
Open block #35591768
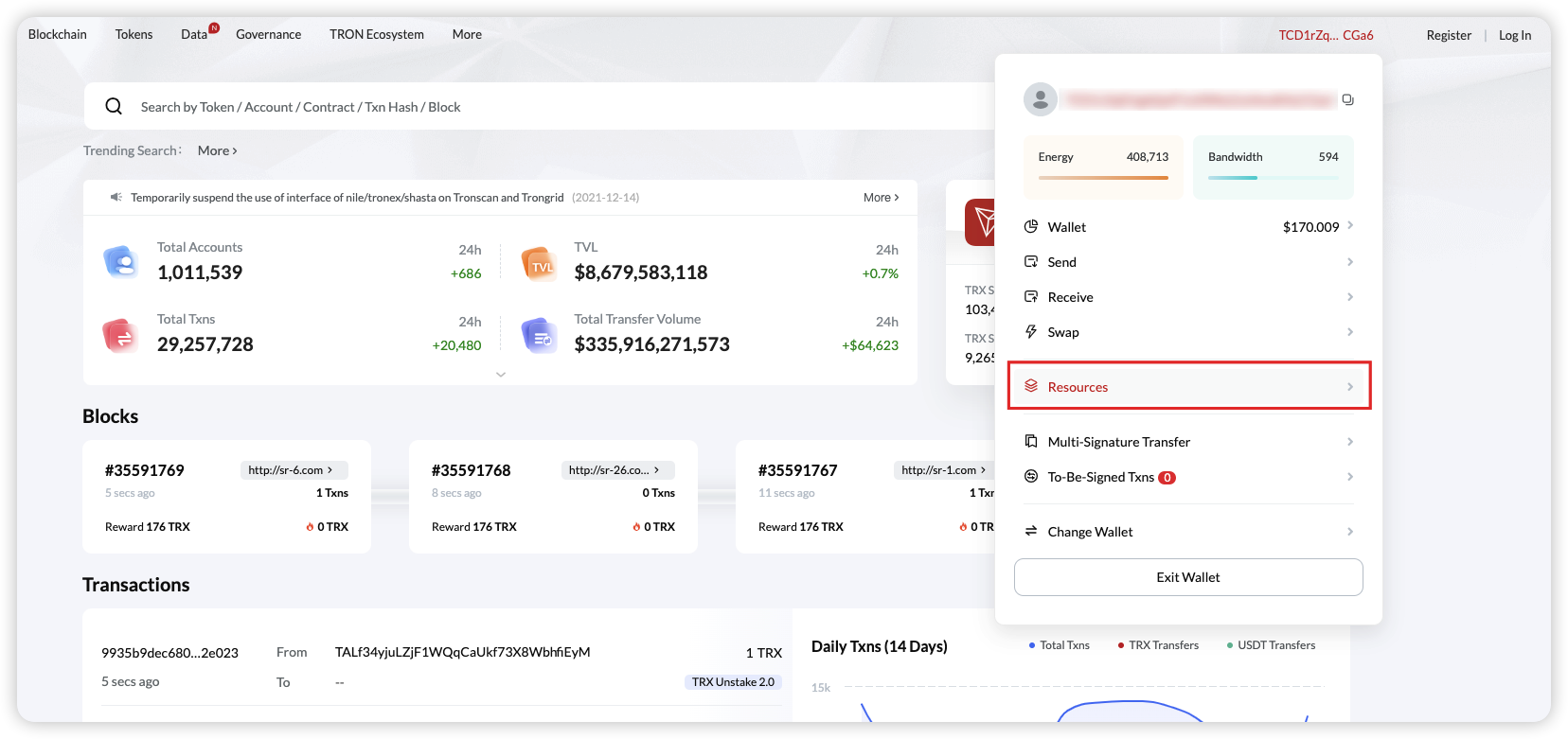tap(472, 470)
